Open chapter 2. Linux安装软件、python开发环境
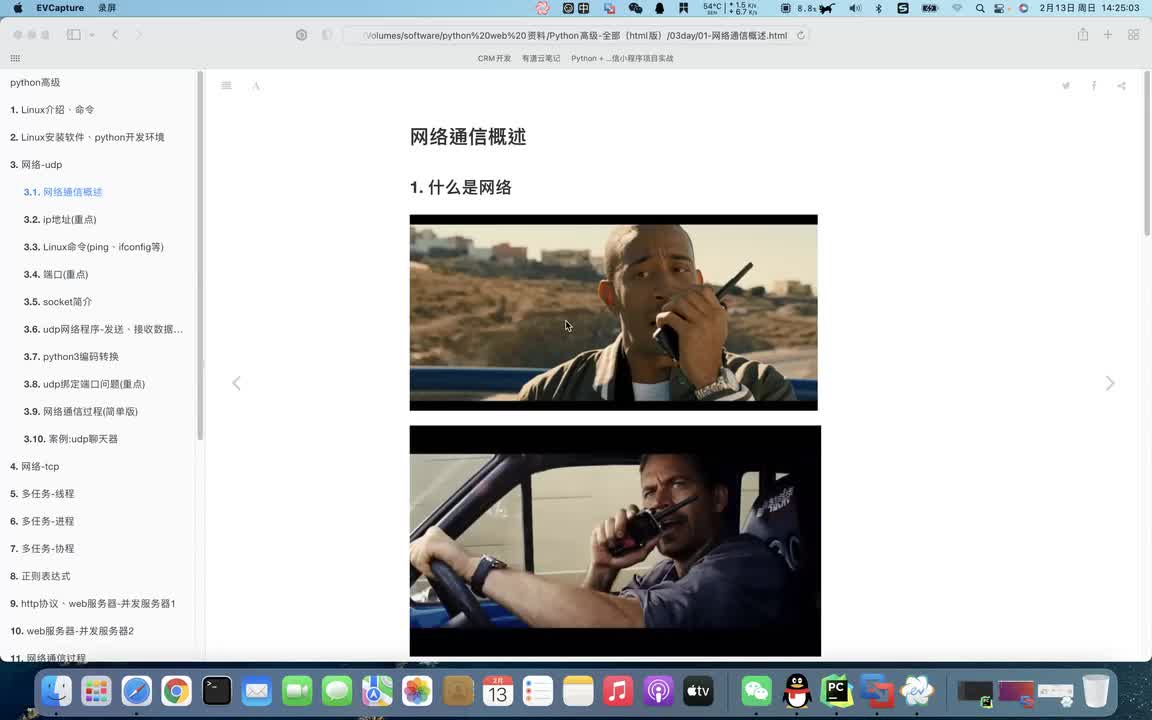Viewport: 1152px width, 720px height. (x=87, y=137)
